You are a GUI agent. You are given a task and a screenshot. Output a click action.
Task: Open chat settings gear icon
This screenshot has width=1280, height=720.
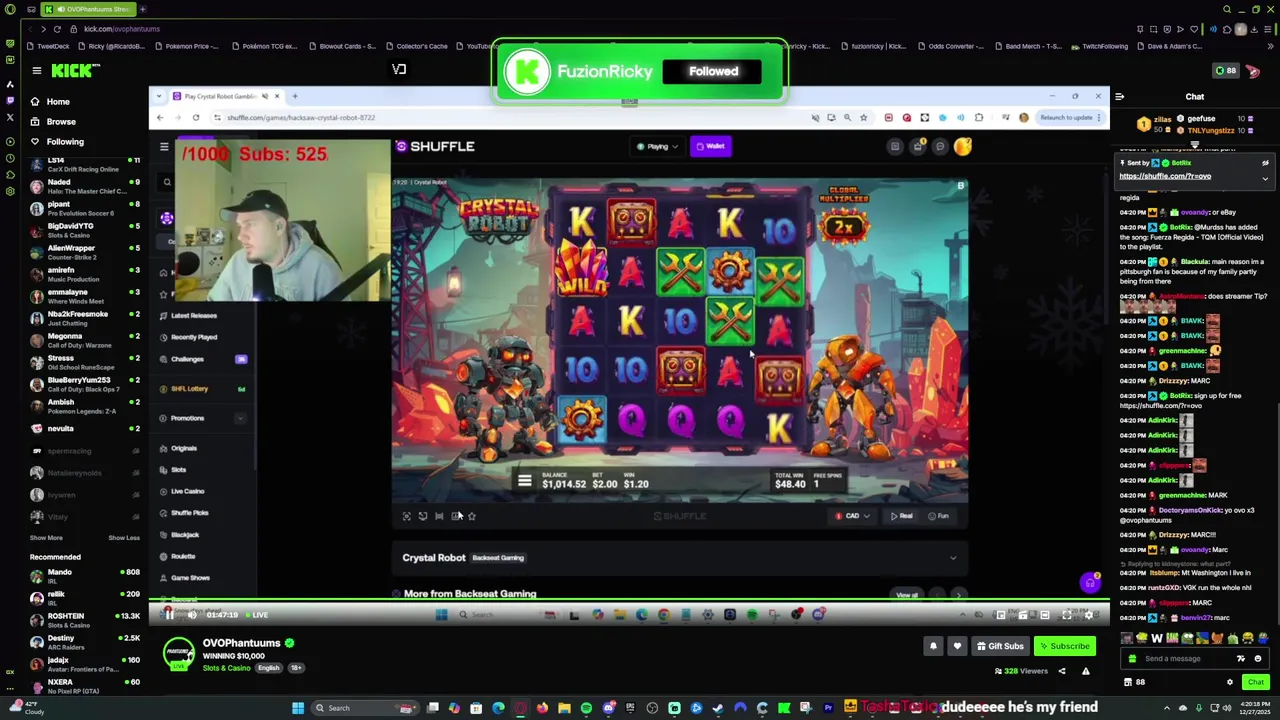[x=1230, y=682]
